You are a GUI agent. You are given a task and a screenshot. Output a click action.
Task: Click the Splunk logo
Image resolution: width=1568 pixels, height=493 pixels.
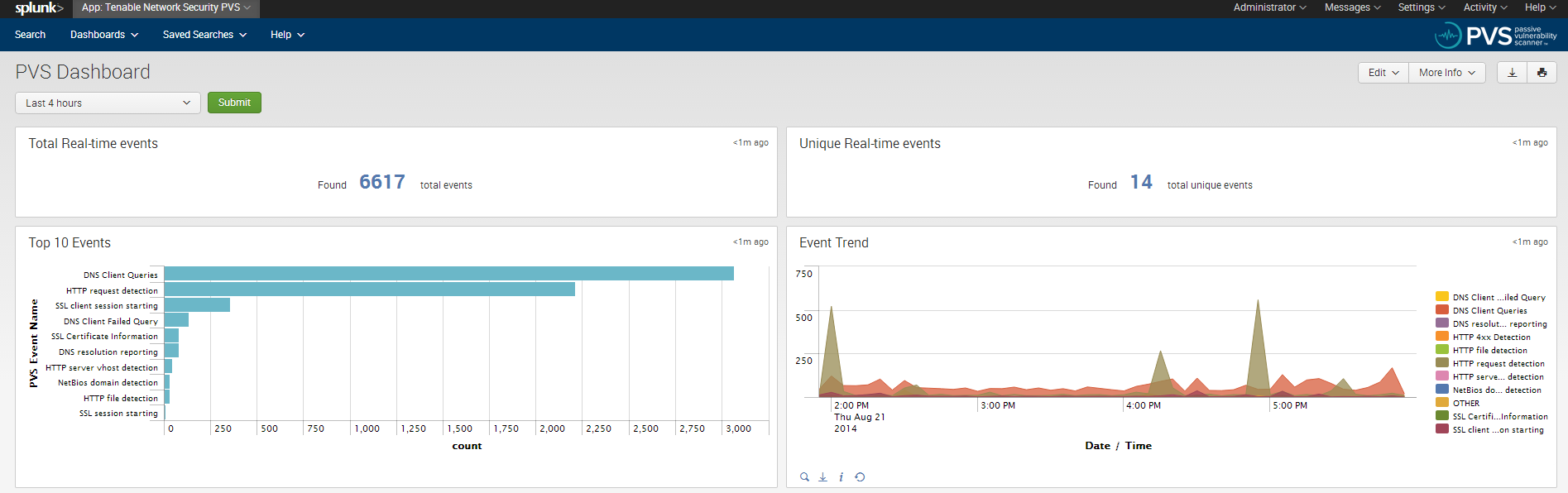pos(39,8)
